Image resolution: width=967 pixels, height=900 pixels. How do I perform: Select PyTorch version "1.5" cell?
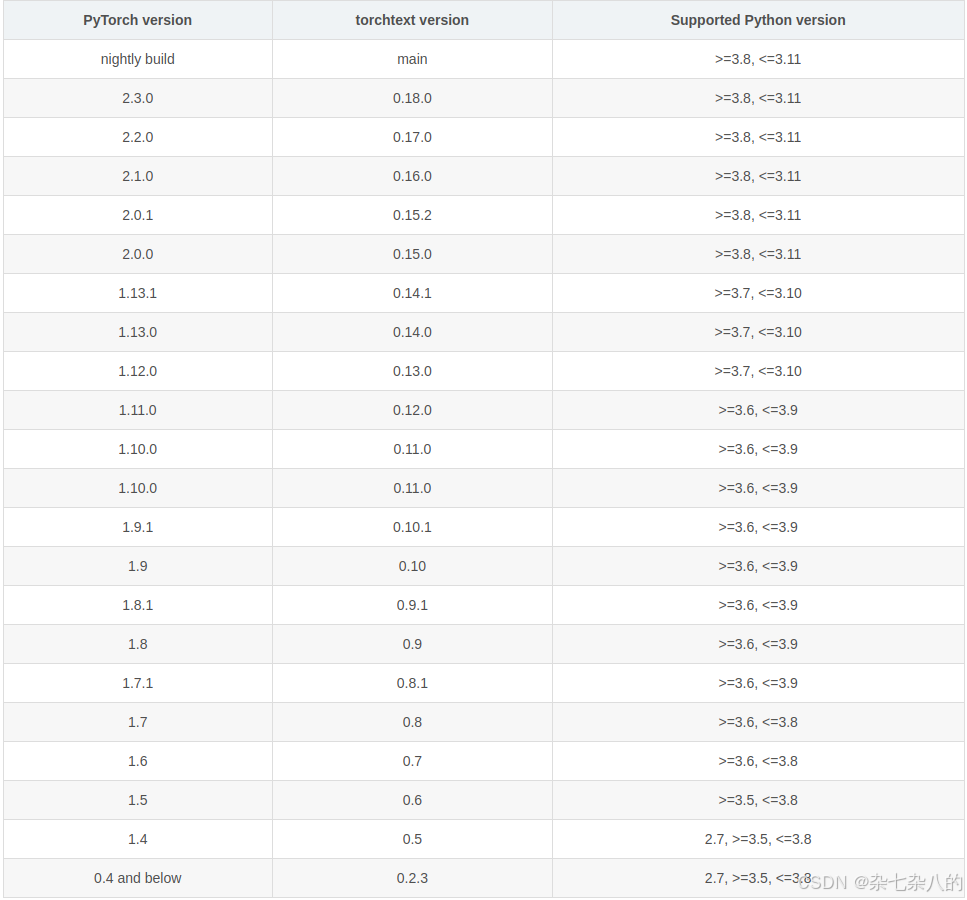point(138,801)
